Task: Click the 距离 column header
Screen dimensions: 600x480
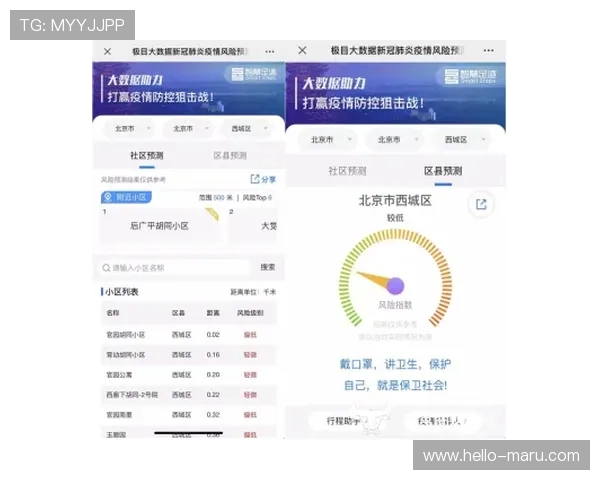Action: pos(213,313)
